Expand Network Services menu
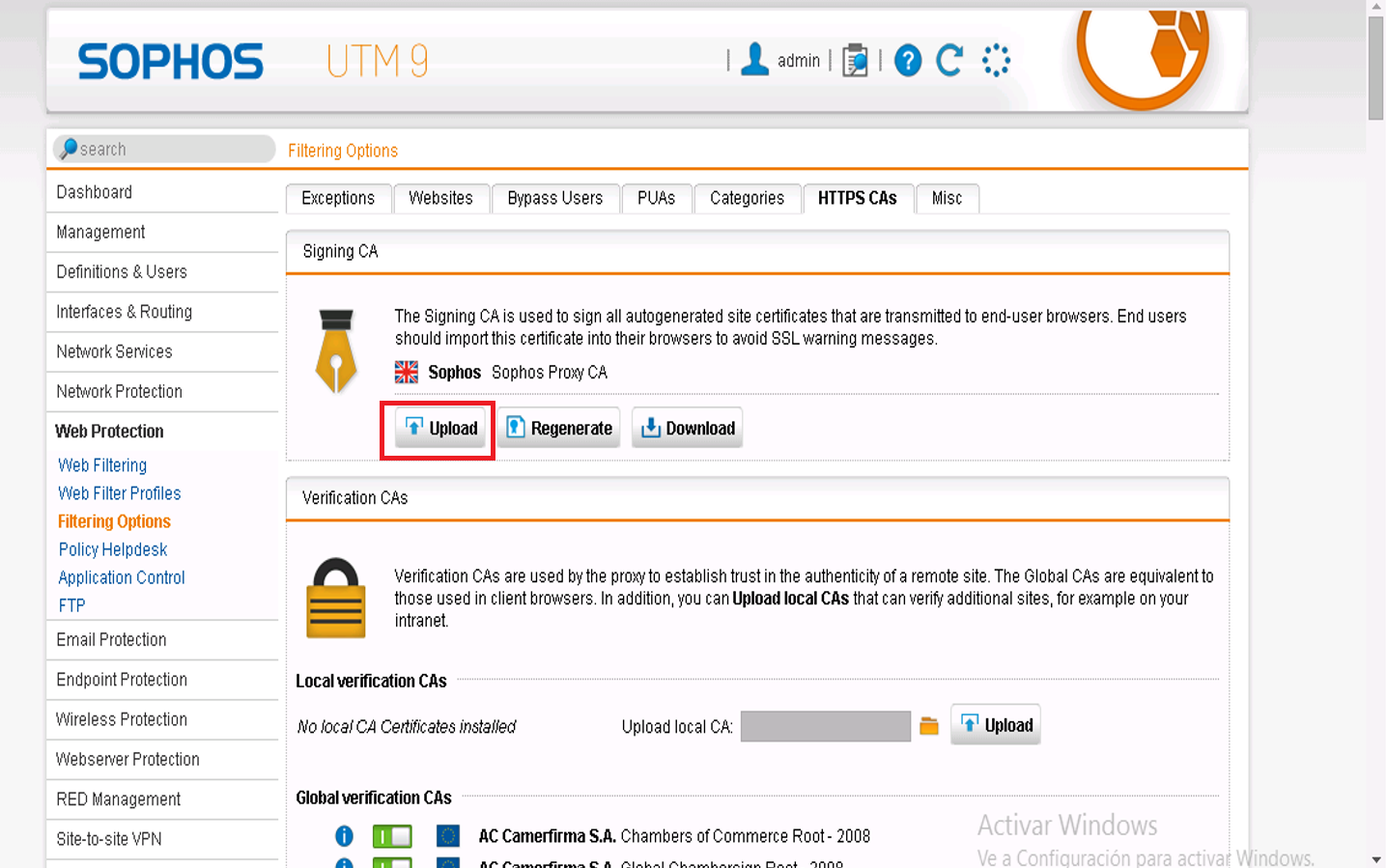Image resolution: width=1387 pixels, height=868 pixels. point(162,351)
